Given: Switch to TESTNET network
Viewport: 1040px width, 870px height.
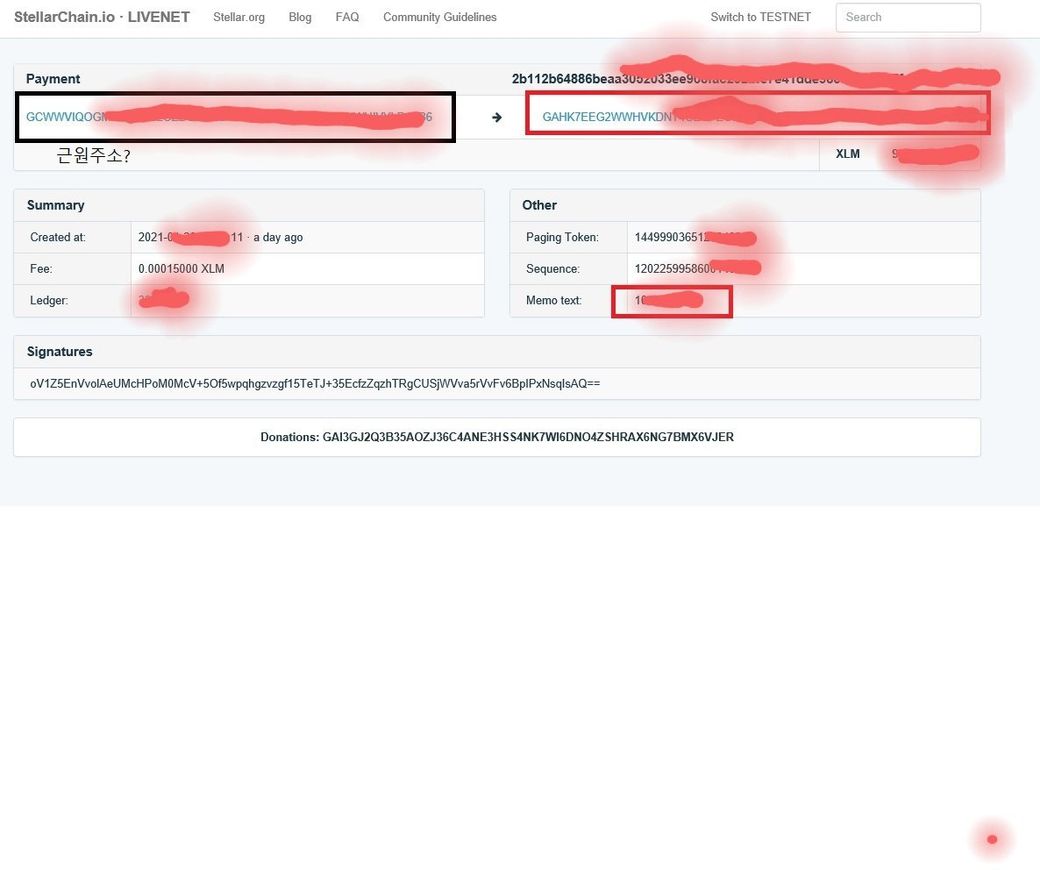Looking at the screenshot, I should (x=760, y=17).
